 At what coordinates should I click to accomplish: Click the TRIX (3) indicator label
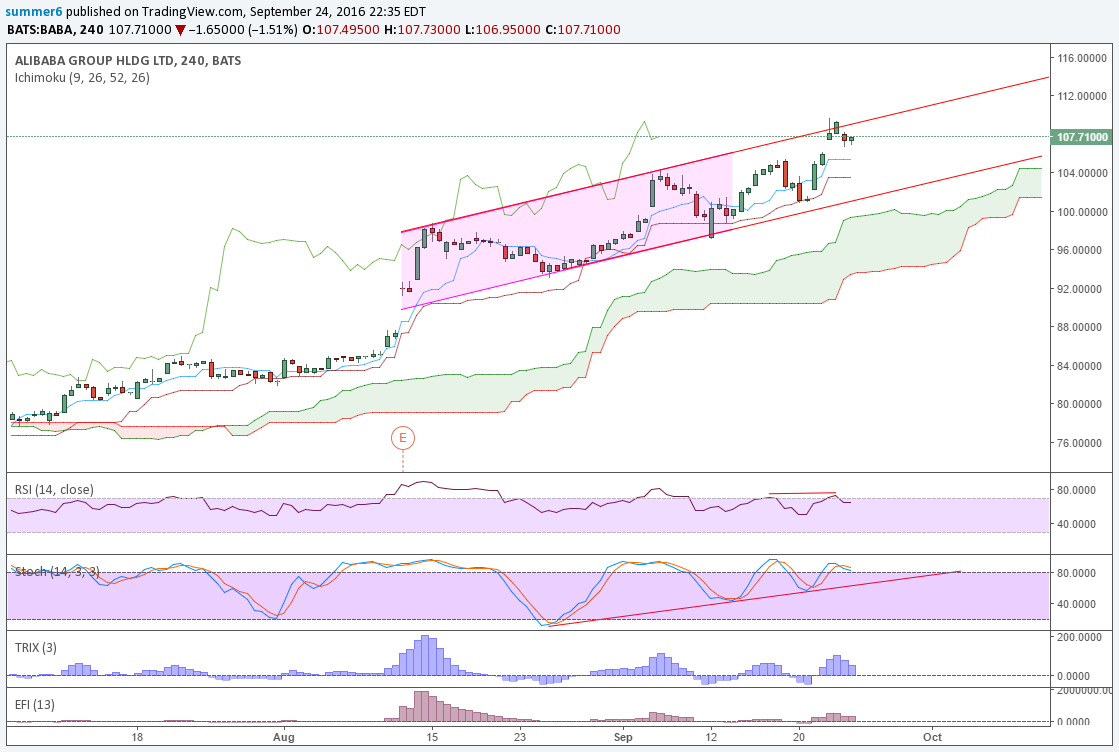pos(36,648)
